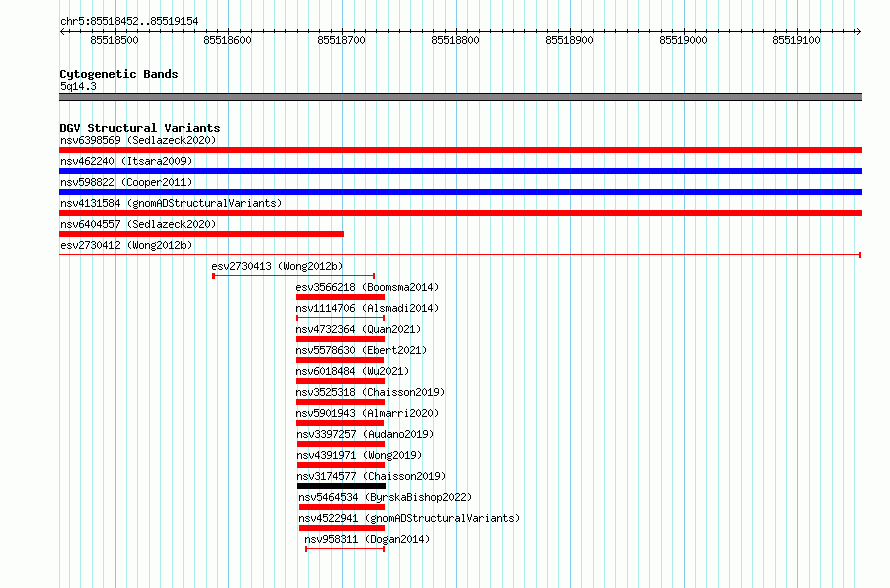Click the 85519000 ruler position
This screenshot has height=588, width=890.
point(683,40)
